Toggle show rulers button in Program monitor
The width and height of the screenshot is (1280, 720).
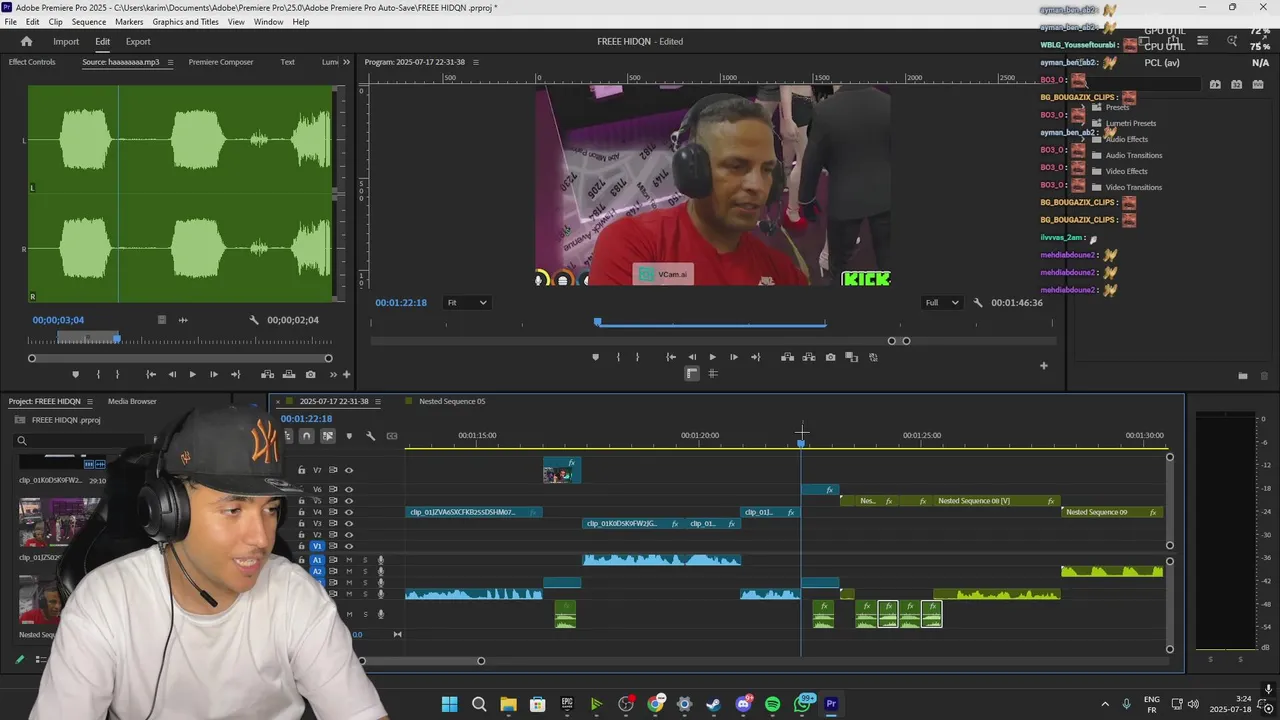(x=691, y=373)
